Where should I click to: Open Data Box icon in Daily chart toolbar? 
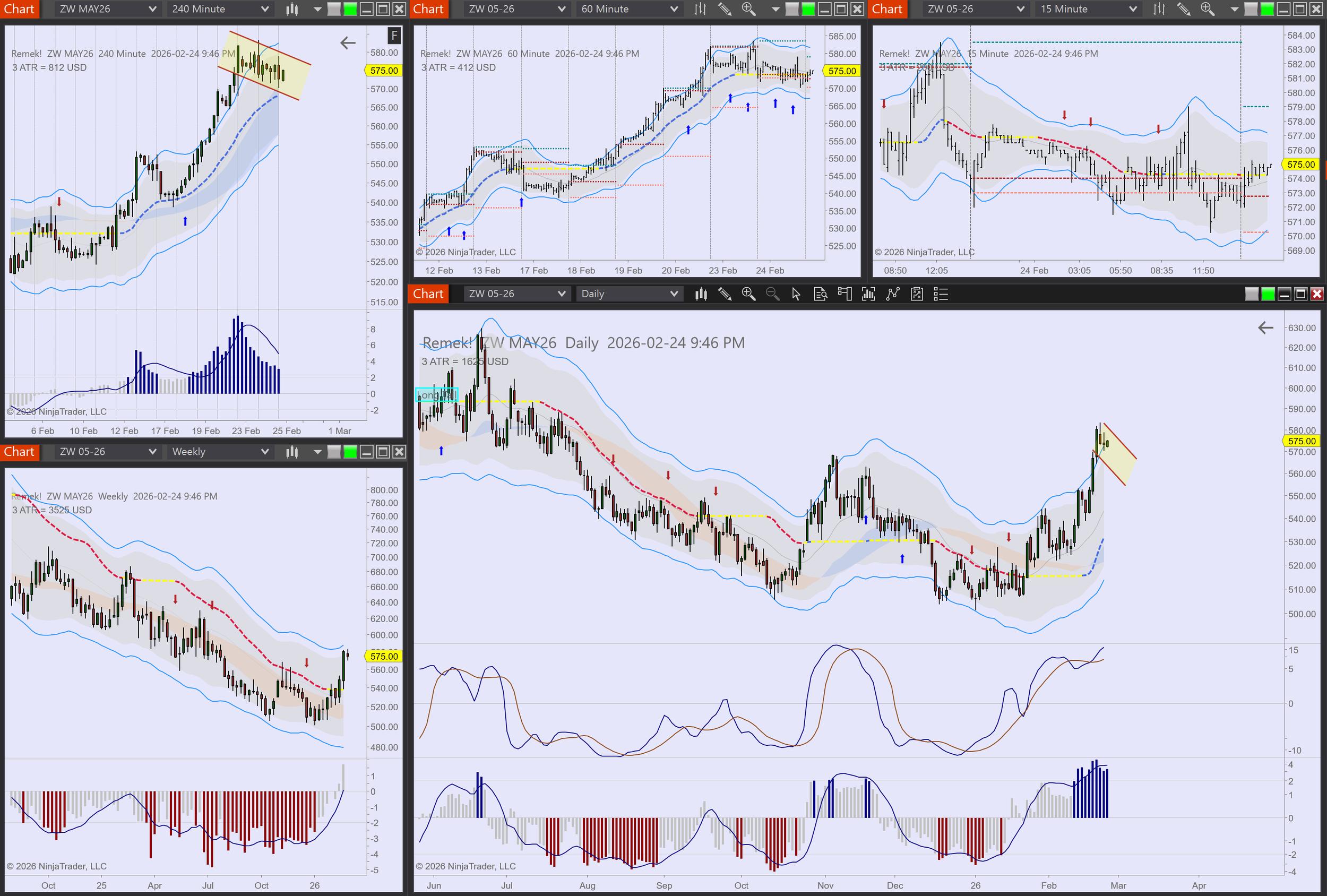click(x=820, y=294)
